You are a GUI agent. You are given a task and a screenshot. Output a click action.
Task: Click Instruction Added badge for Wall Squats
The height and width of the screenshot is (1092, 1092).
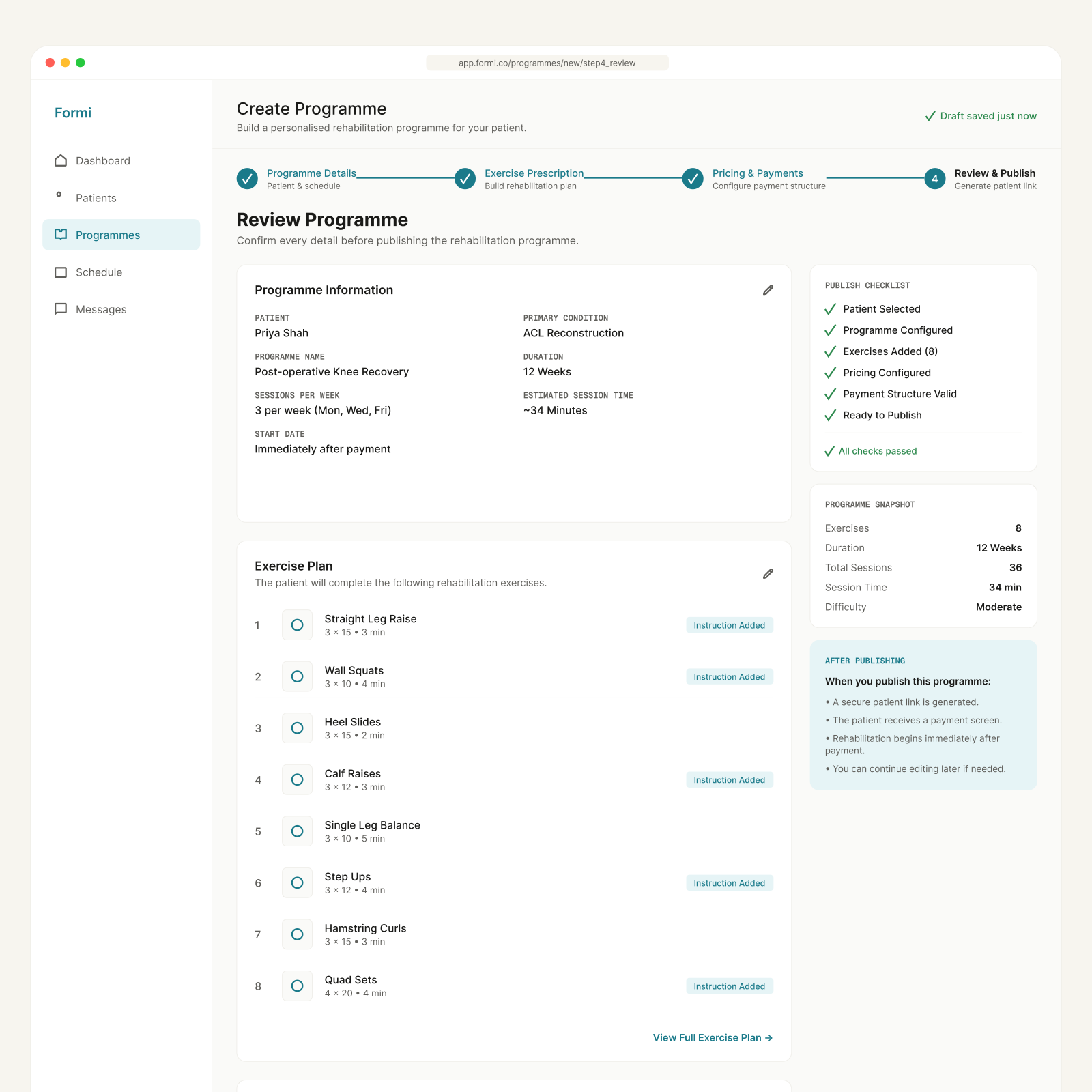click(729, 676)
